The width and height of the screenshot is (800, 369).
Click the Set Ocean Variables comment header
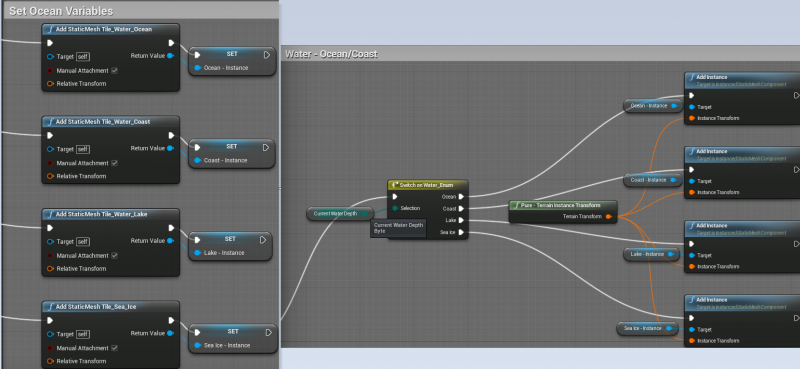pos(61,11)
